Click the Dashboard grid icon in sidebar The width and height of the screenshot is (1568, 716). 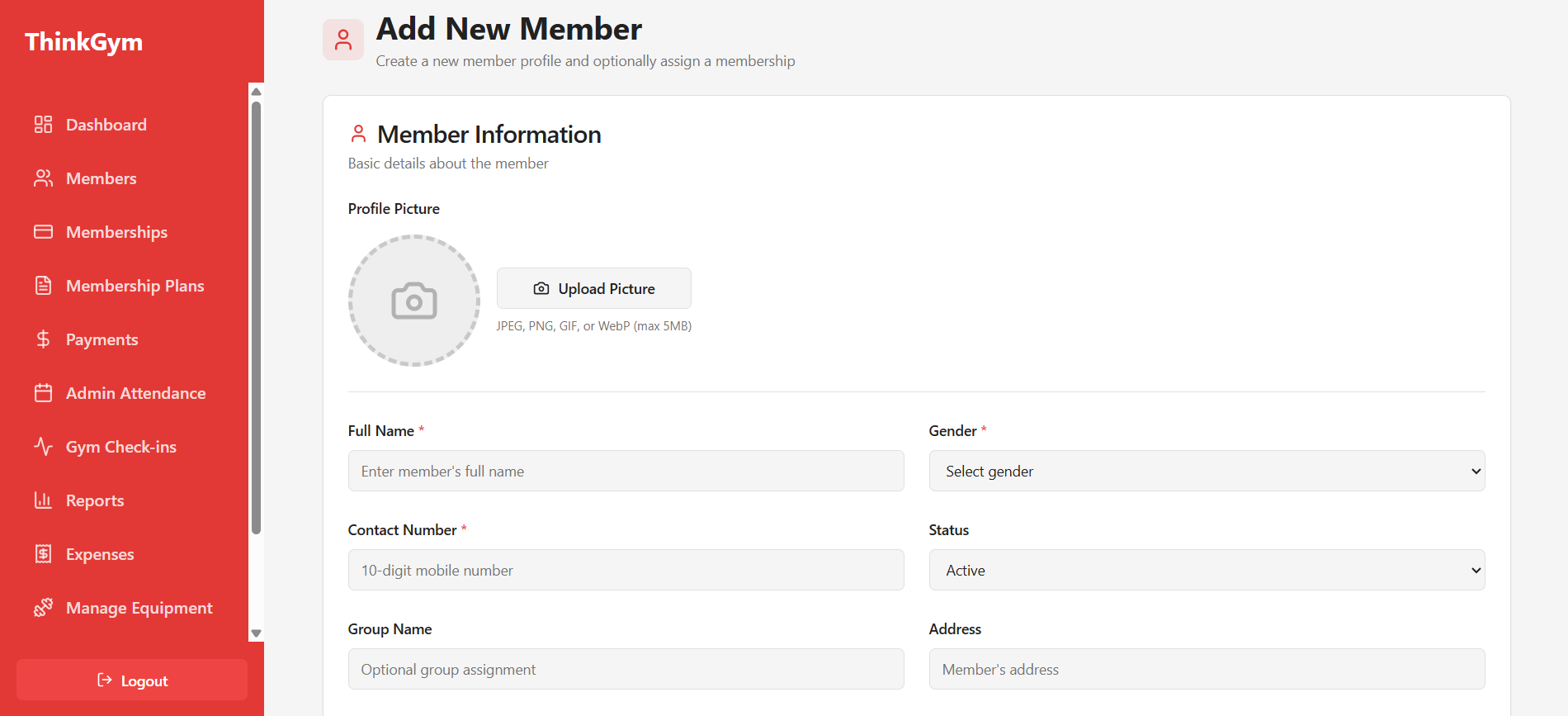(43, 125)
